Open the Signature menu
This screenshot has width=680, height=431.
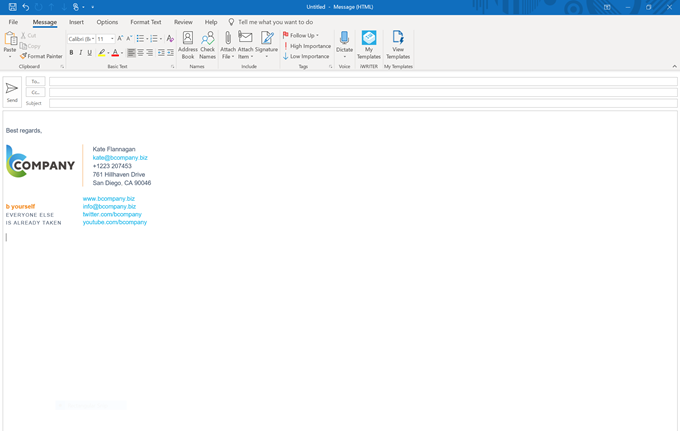tap(266, 45)
